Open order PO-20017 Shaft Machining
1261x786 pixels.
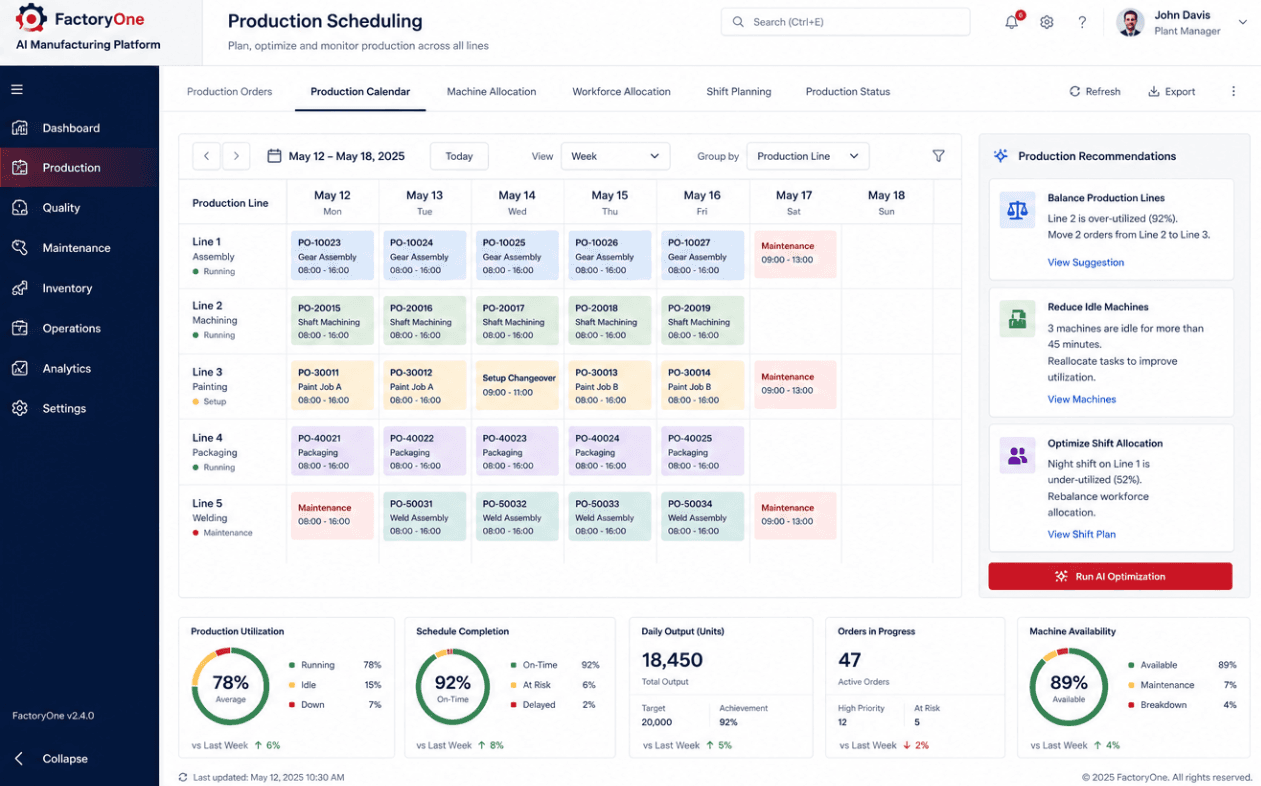tap(517, 321)
